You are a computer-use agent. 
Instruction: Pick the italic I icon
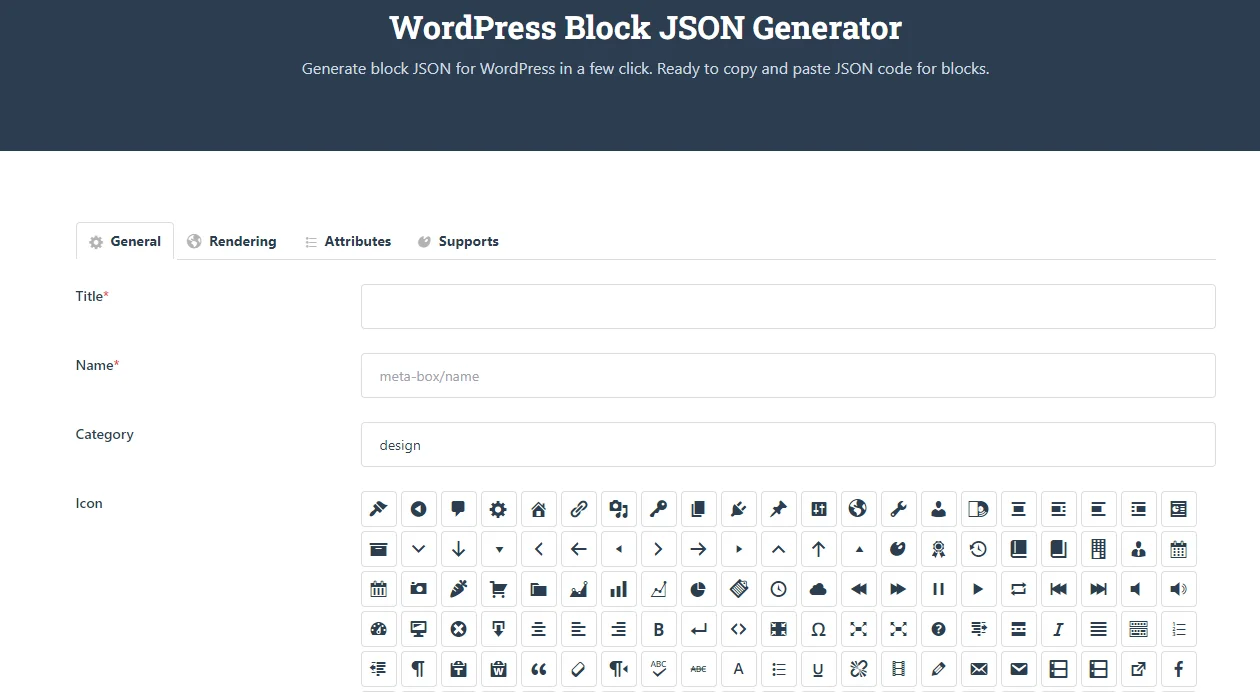pos(1059,629)
